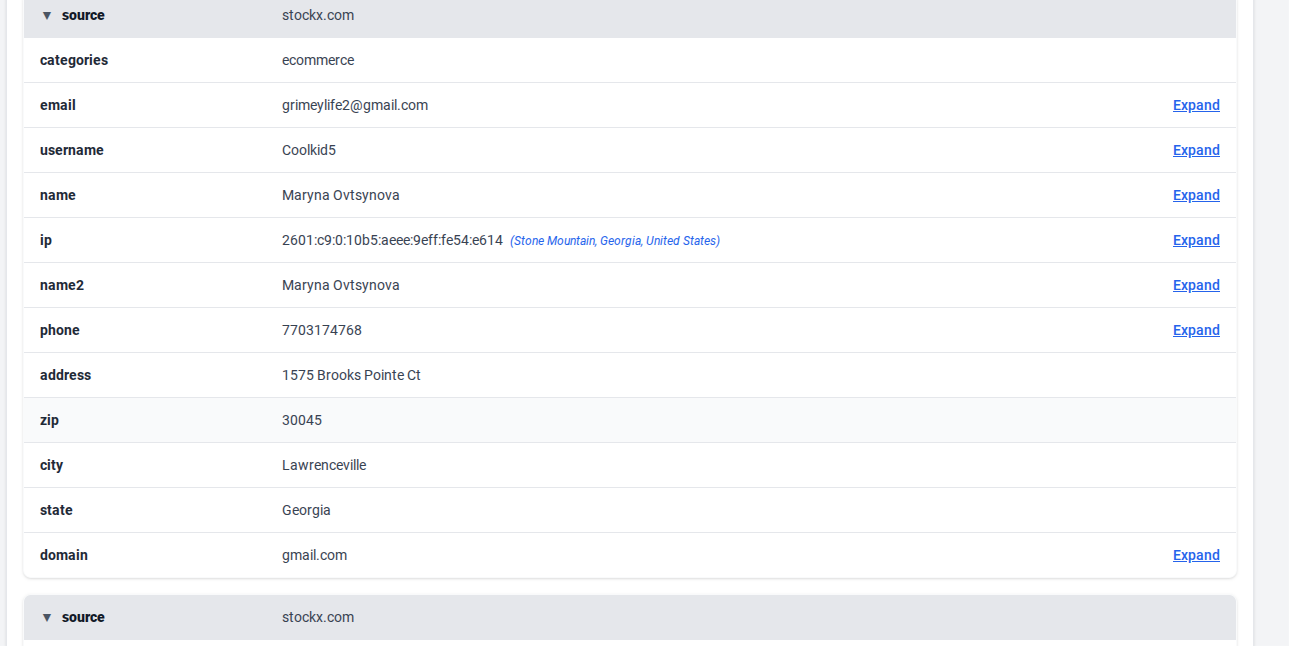Expand the name2 row

[x=1196, y=285]
